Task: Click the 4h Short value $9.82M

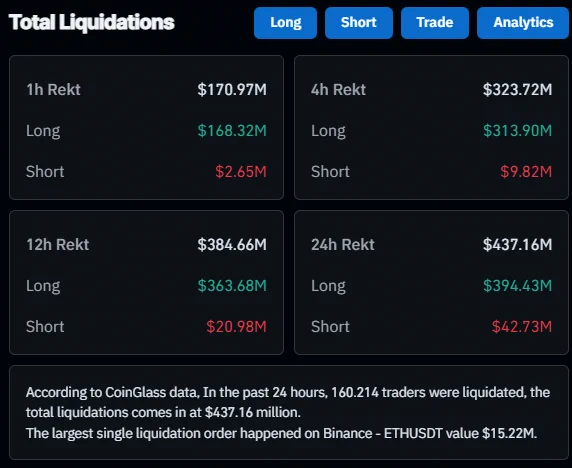Action: (526, 172)
